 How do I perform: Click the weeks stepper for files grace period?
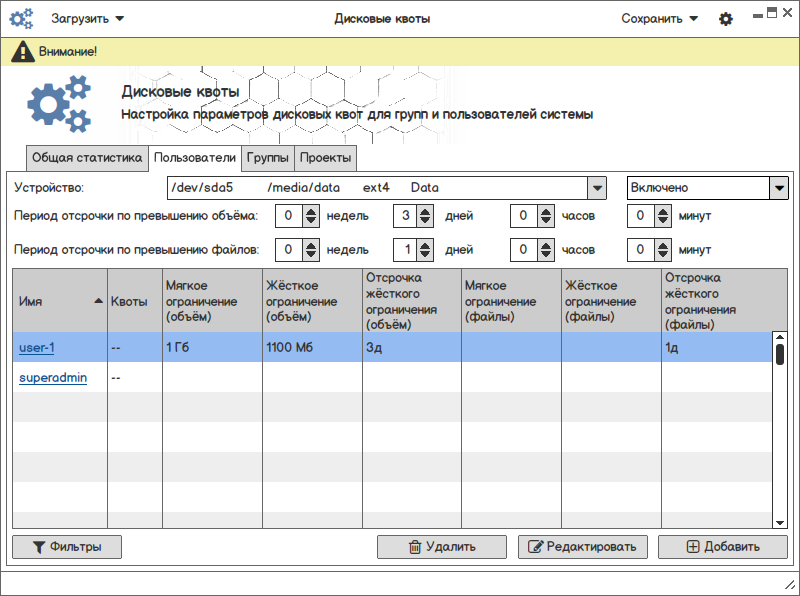tap(310, 249)
